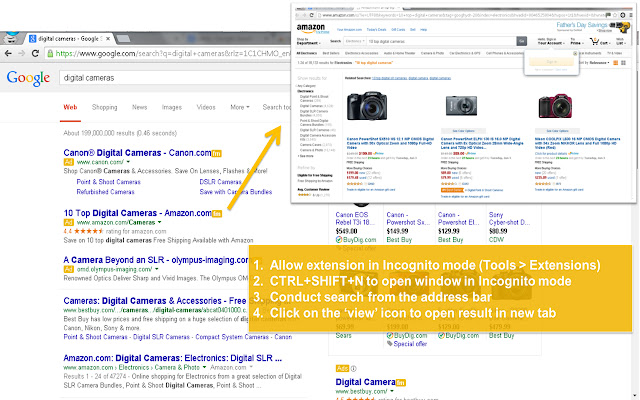Click the red Nikon COOLPIX camera thumbnail
The width and height of the screenshot is (640, 400).
[x=555, y=106]
